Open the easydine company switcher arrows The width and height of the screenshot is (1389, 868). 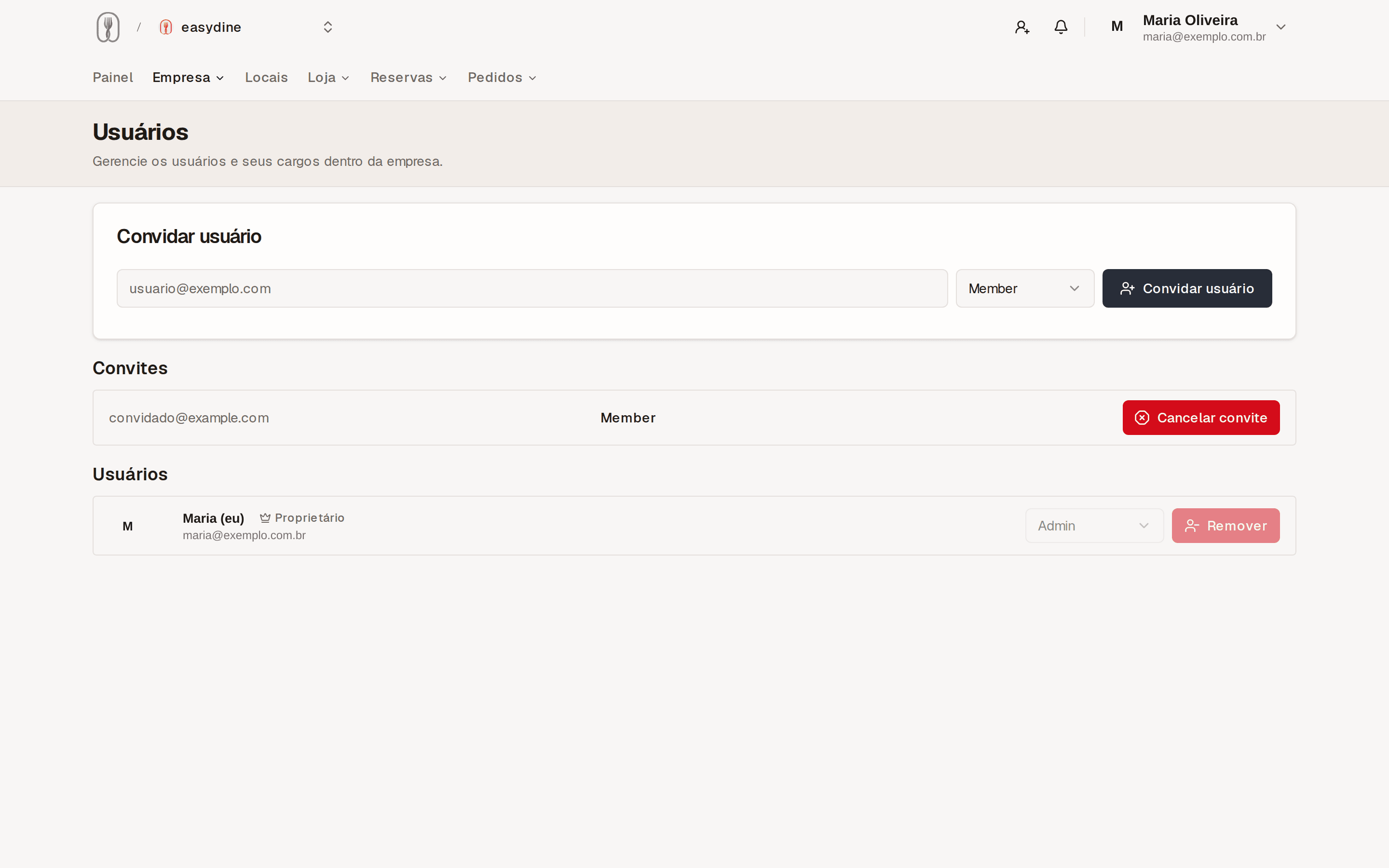tap(328, 27)
